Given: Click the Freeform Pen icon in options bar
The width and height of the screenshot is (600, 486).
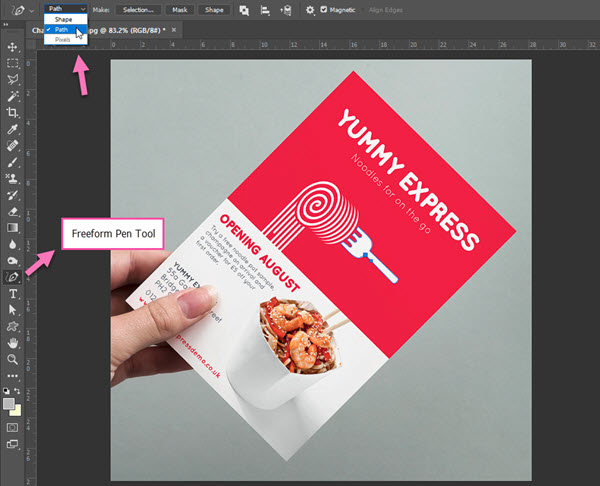Looking at the screenshot, I should click(x=18, y=10).
